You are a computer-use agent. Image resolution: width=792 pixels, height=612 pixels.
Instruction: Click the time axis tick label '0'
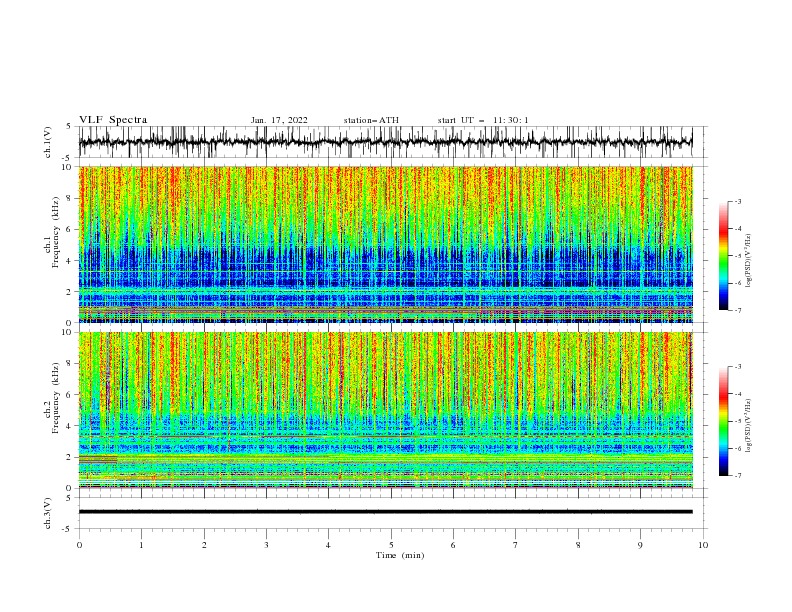coord(79,545)
